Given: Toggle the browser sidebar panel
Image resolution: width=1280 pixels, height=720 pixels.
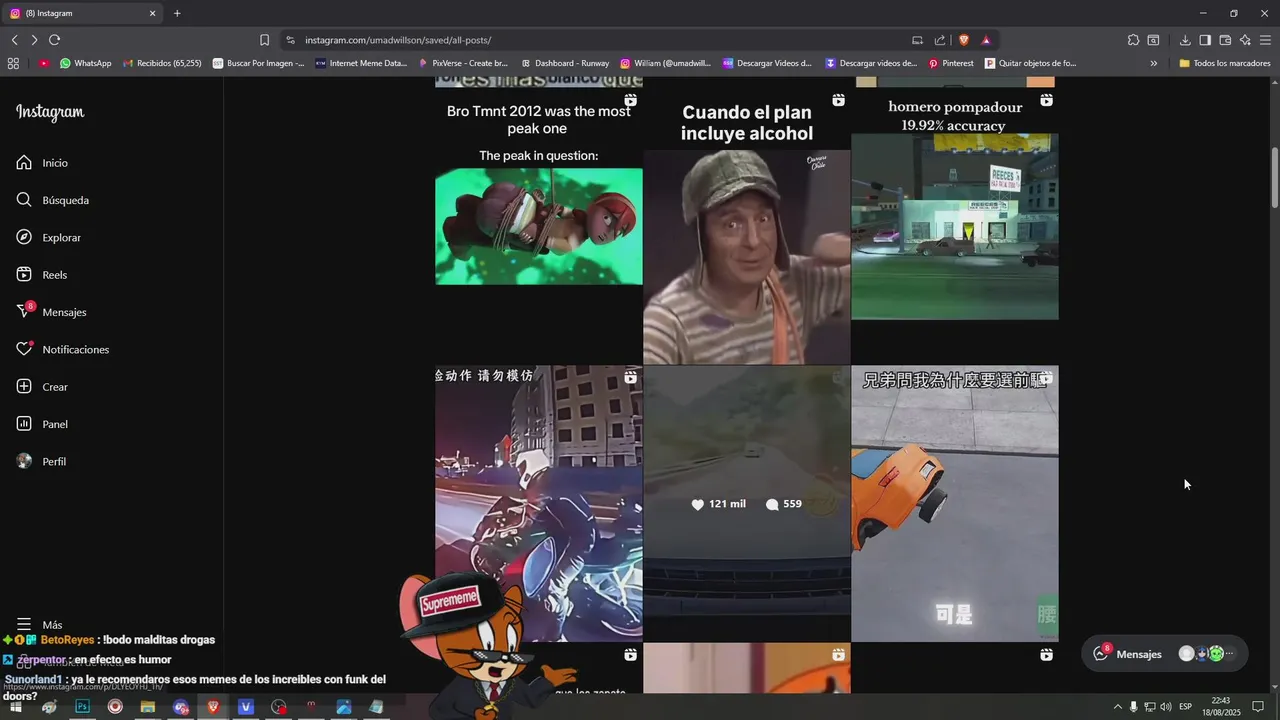Looking at the screenshot, I should point(1205,40).
